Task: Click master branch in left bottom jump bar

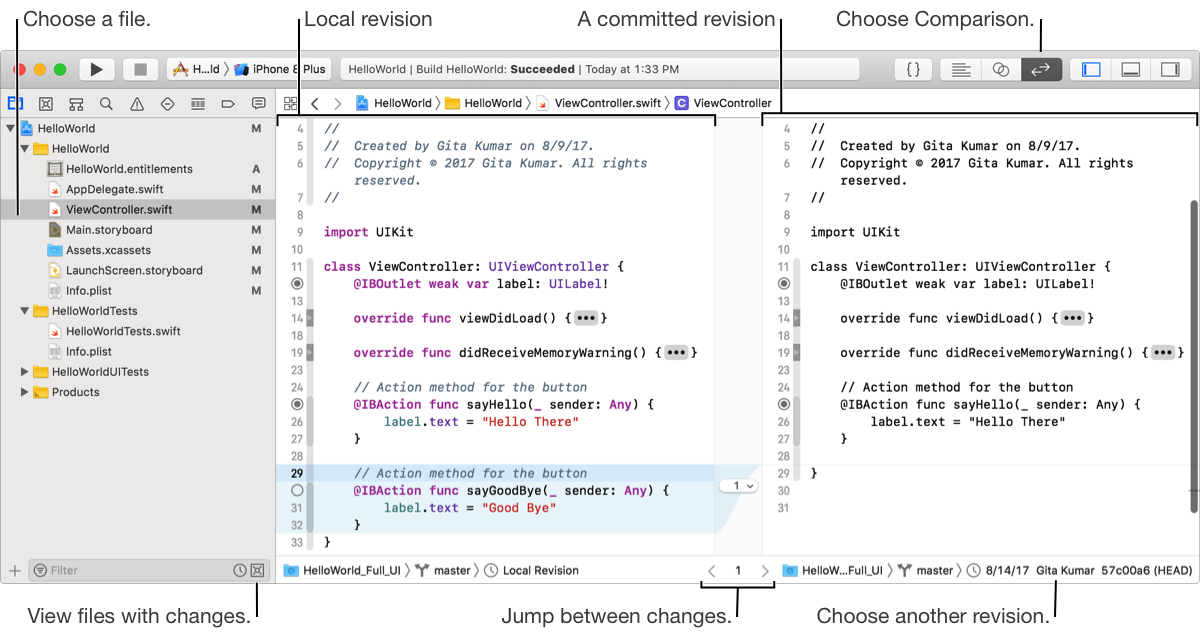Action: click(442, 571)
